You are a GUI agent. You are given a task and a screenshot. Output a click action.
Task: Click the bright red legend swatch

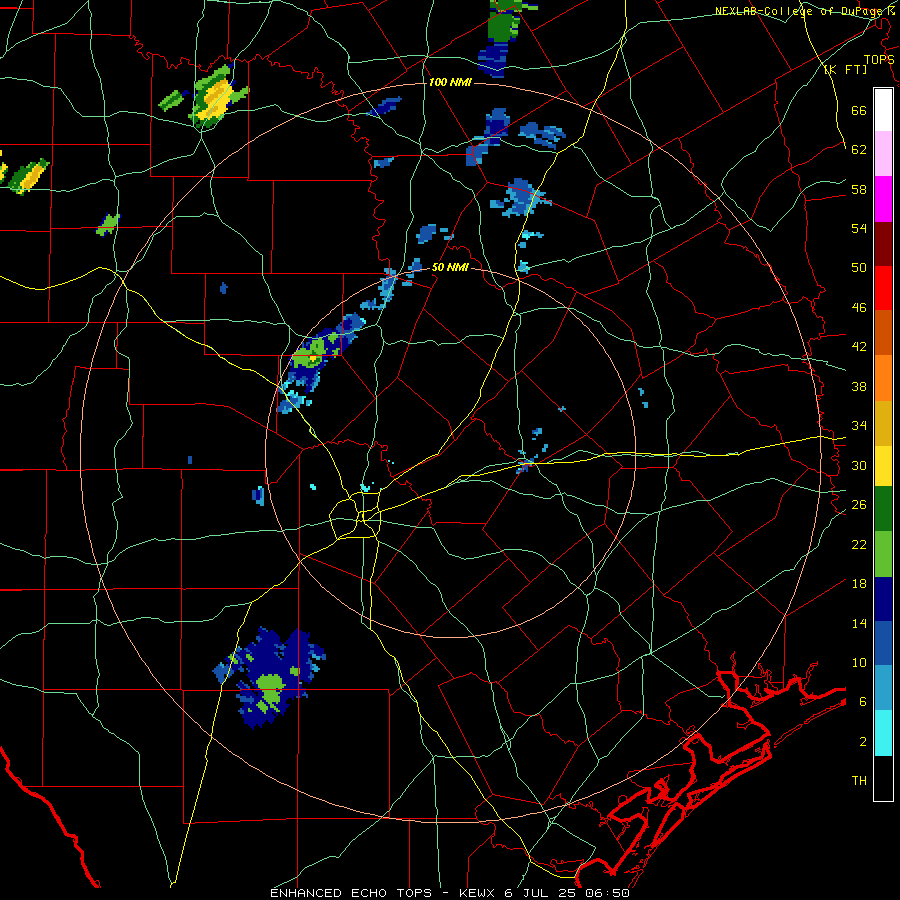click(883, 288)
